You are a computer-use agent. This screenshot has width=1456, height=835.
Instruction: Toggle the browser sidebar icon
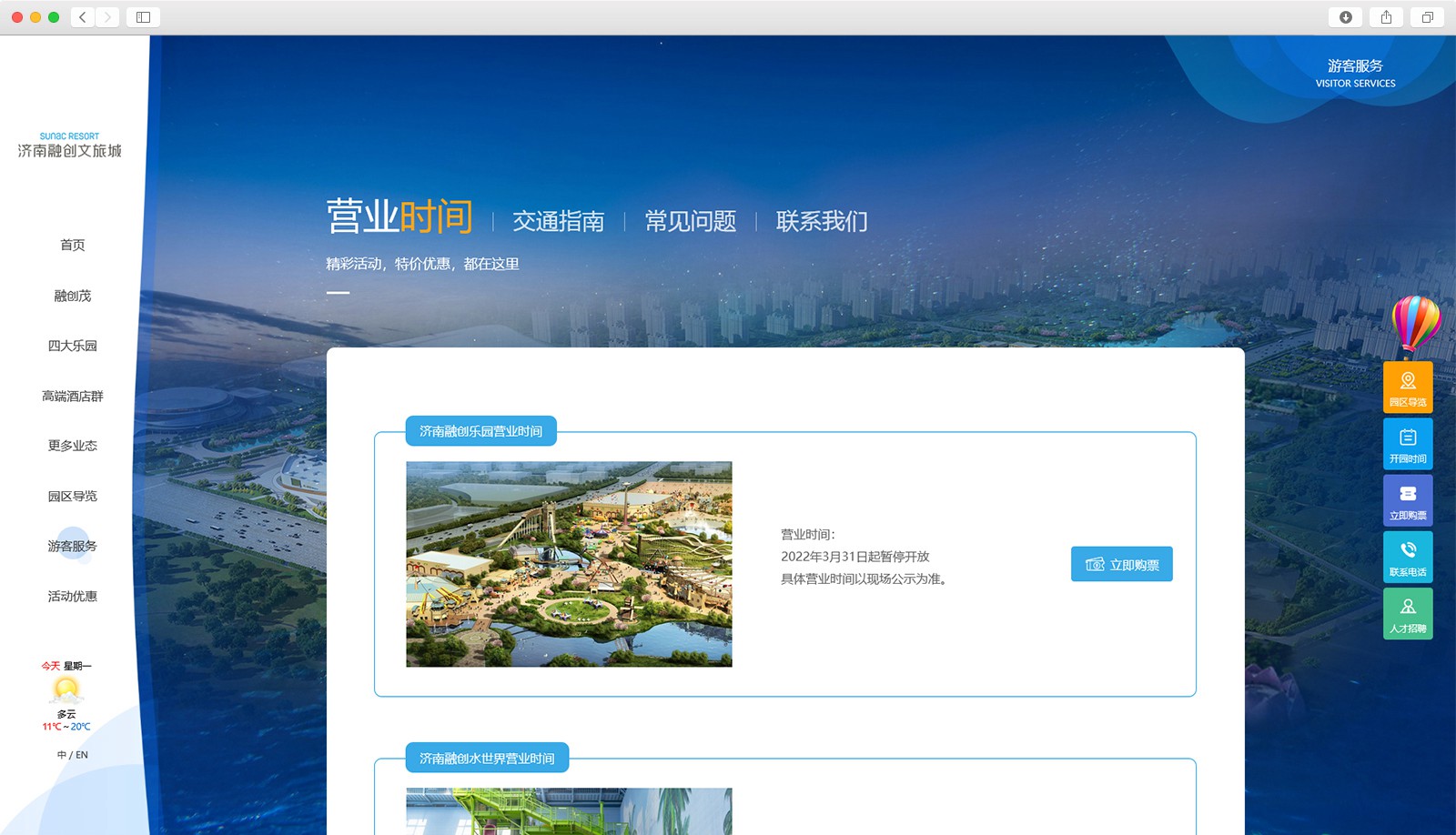(143, 17)
